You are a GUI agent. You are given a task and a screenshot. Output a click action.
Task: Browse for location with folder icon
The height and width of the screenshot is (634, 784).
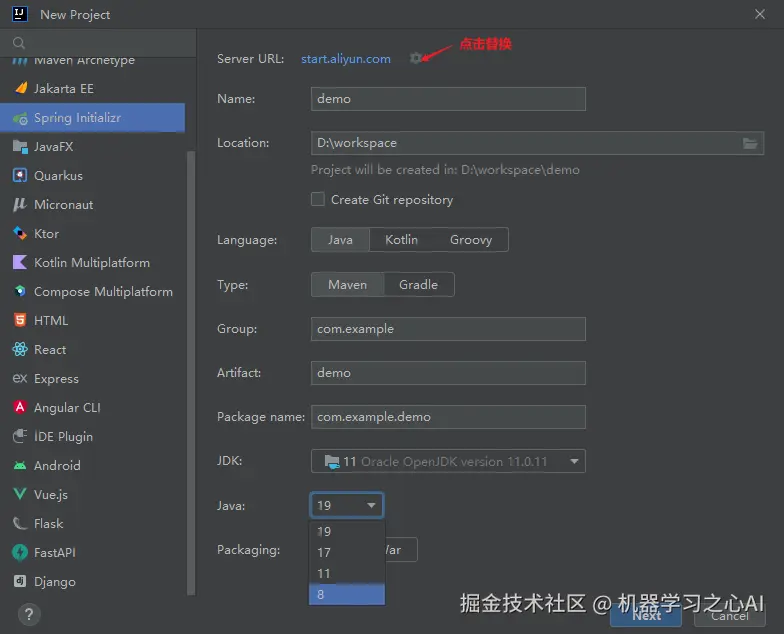(x=750, y=144)
